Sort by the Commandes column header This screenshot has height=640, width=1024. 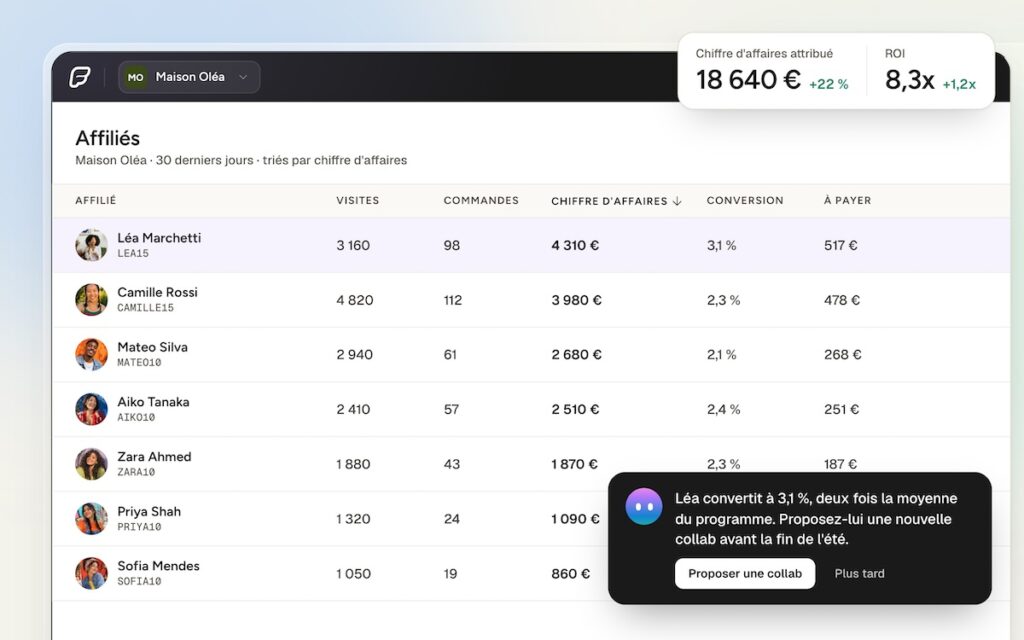pos(481,200)
